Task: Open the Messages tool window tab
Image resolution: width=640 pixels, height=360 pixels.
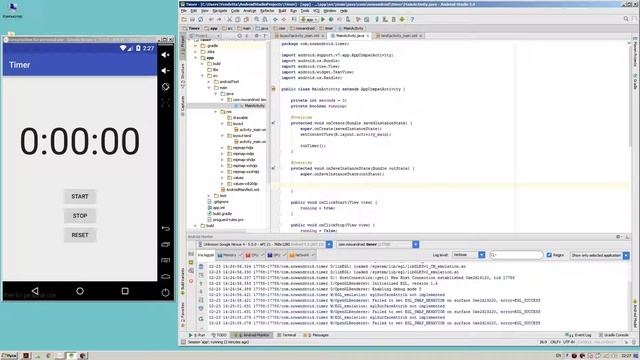Action: click(316, 335)
